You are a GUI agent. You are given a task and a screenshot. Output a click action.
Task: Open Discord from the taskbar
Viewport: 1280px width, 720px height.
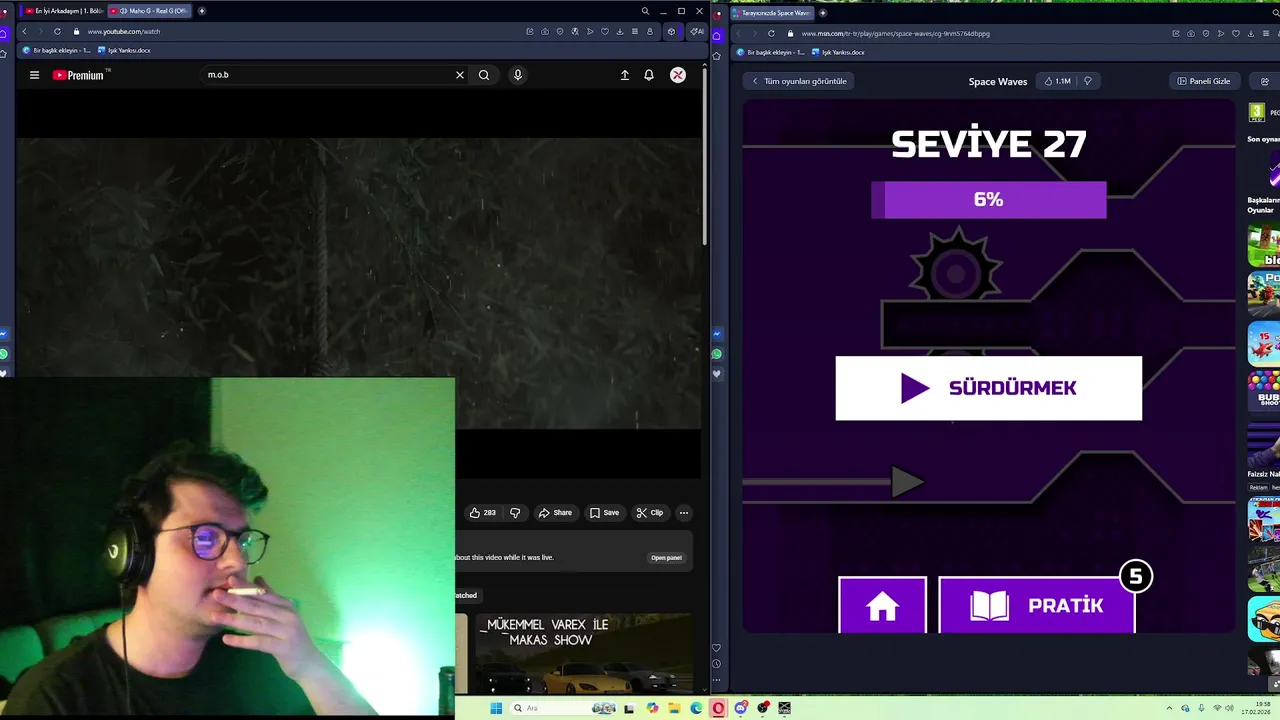point(741,708)
